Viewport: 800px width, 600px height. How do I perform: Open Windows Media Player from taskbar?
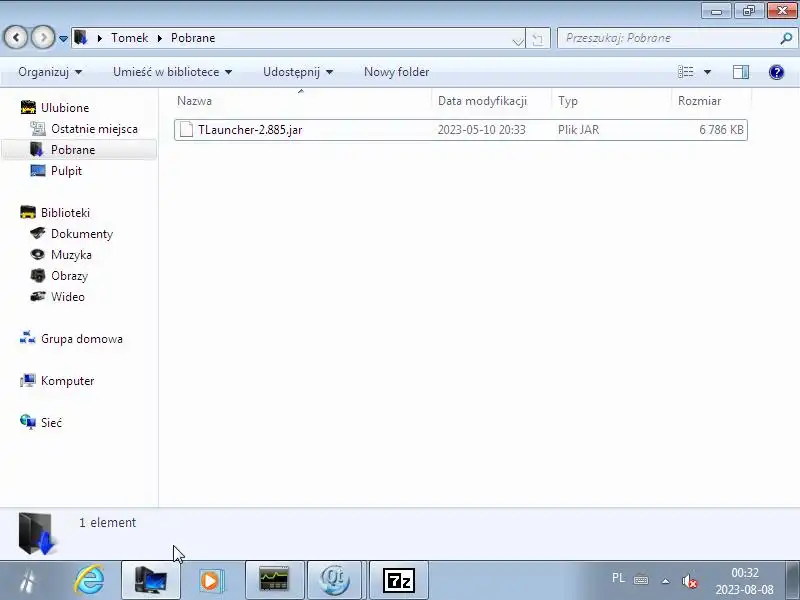tap(211, 581)
